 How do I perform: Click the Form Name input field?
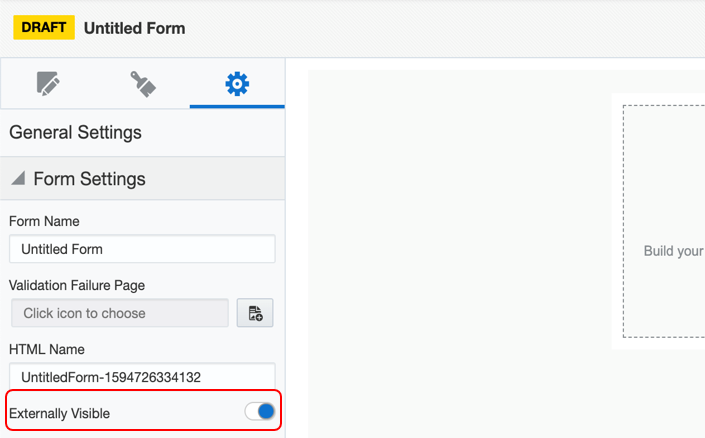[142, 249]
